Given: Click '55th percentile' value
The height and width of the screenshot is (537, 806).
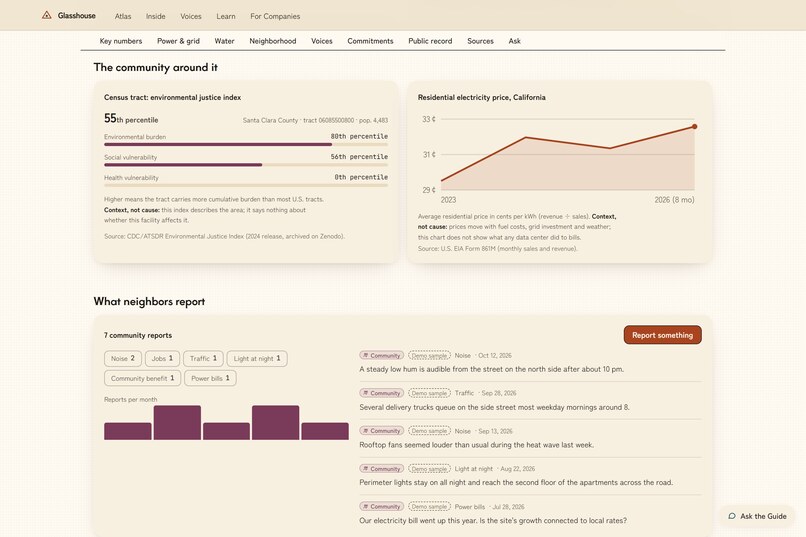Looking at the screenshot, I should tap(131, 119).
